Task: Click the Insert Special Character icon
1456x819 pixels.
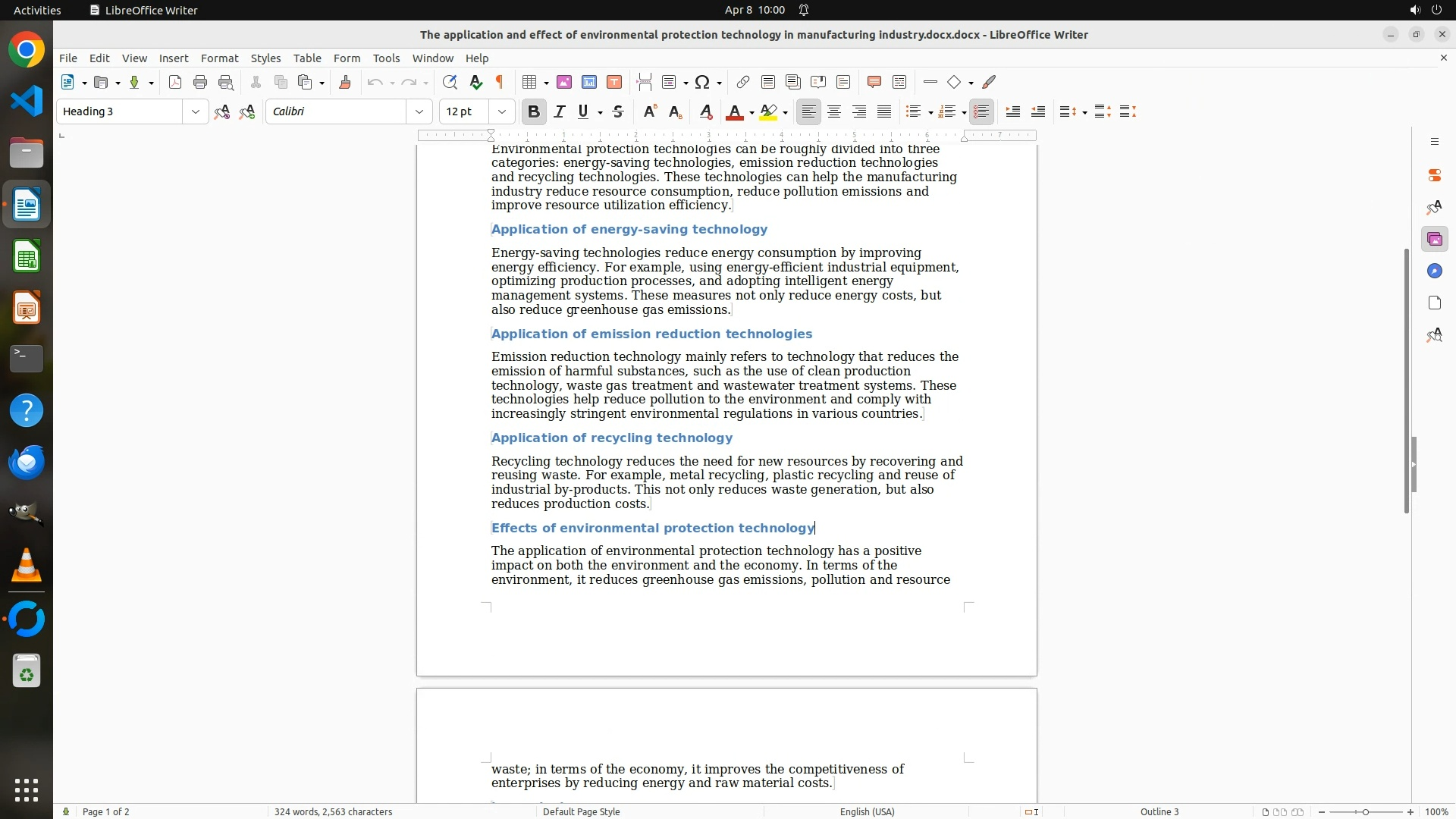Action: [702, 83]
